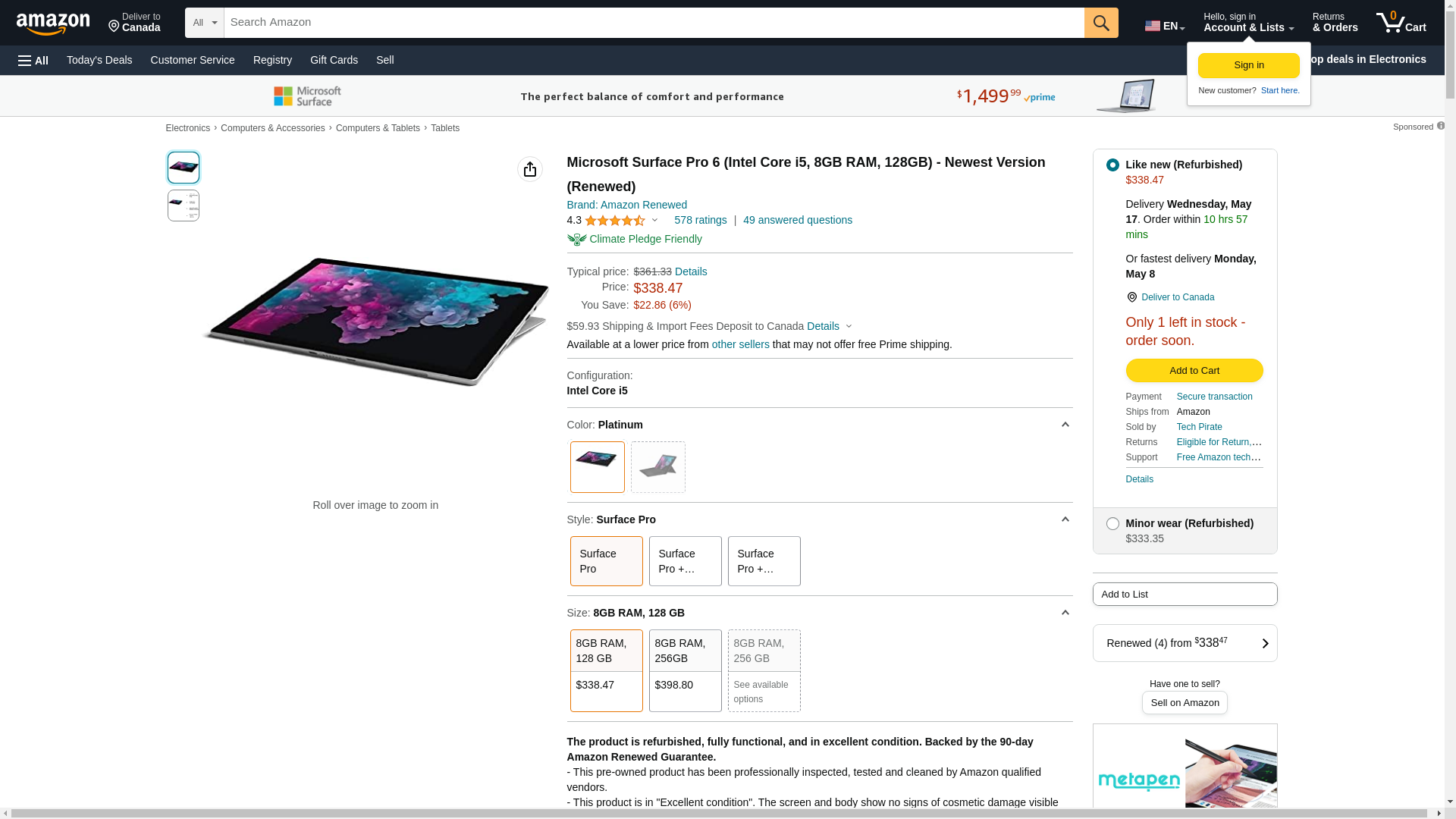The height and width of the screenshot is (819, 1456).
Task: Collapse the Color section chevron
Action: [x=1065, y=425]
